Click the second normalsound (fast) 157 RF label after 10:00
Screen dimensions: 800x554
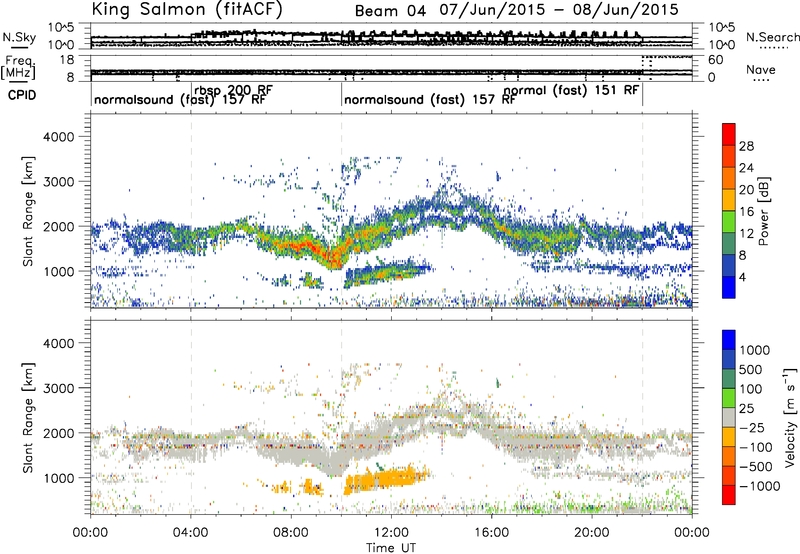pos(430,99)
